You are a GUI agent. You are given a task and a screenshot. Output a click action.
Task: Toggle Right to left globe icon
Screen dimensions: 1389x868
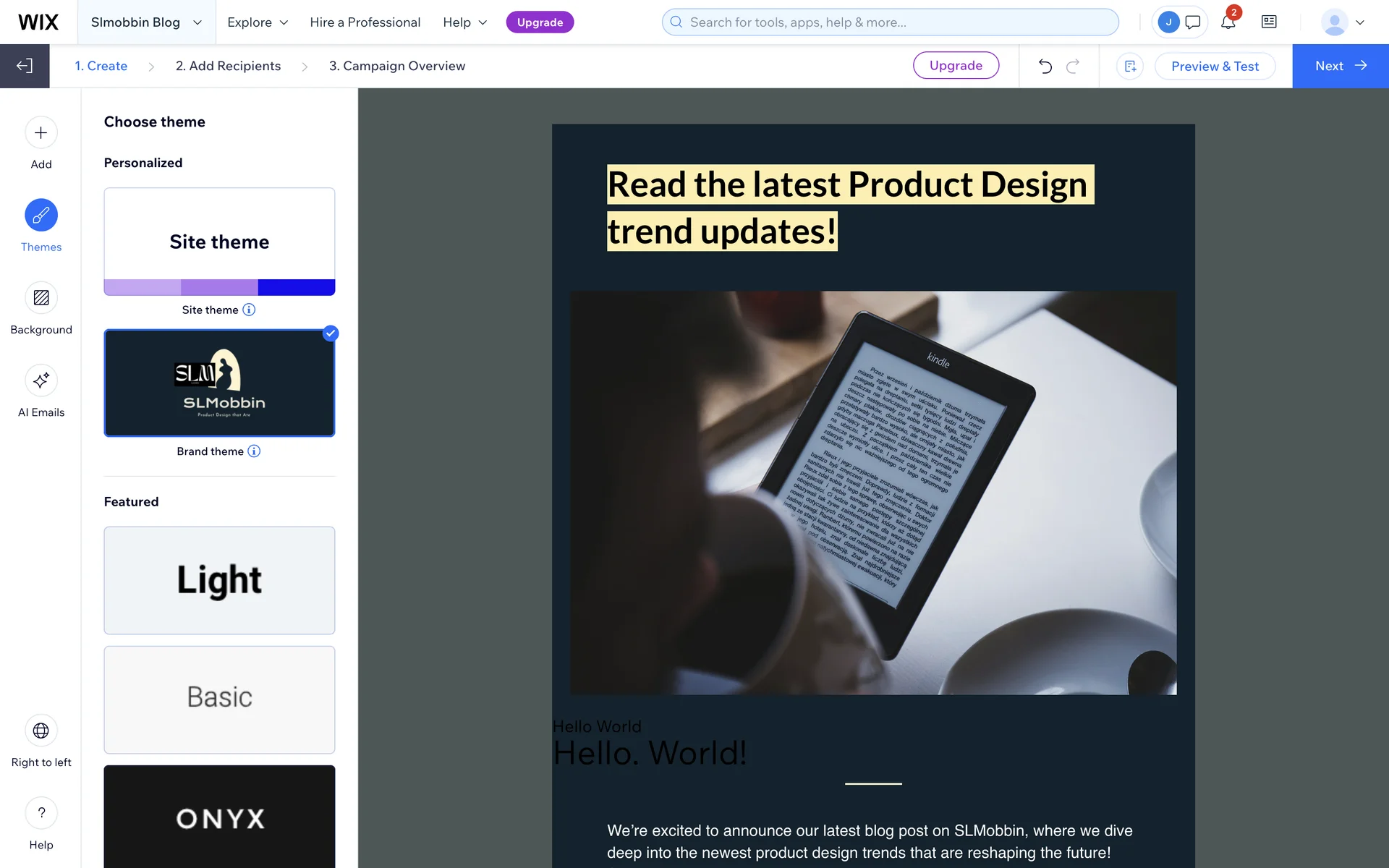(x=41, y=731)
